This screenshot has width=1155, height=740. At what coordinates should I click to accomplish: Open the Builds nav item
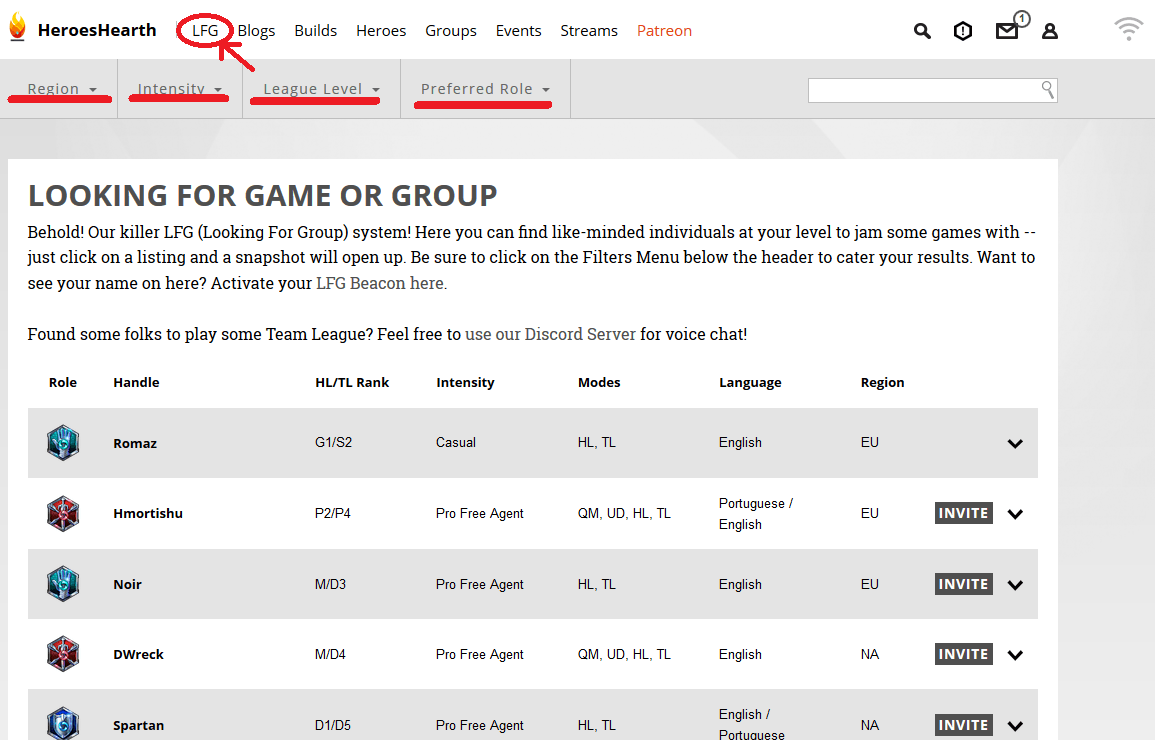[315, 31]
